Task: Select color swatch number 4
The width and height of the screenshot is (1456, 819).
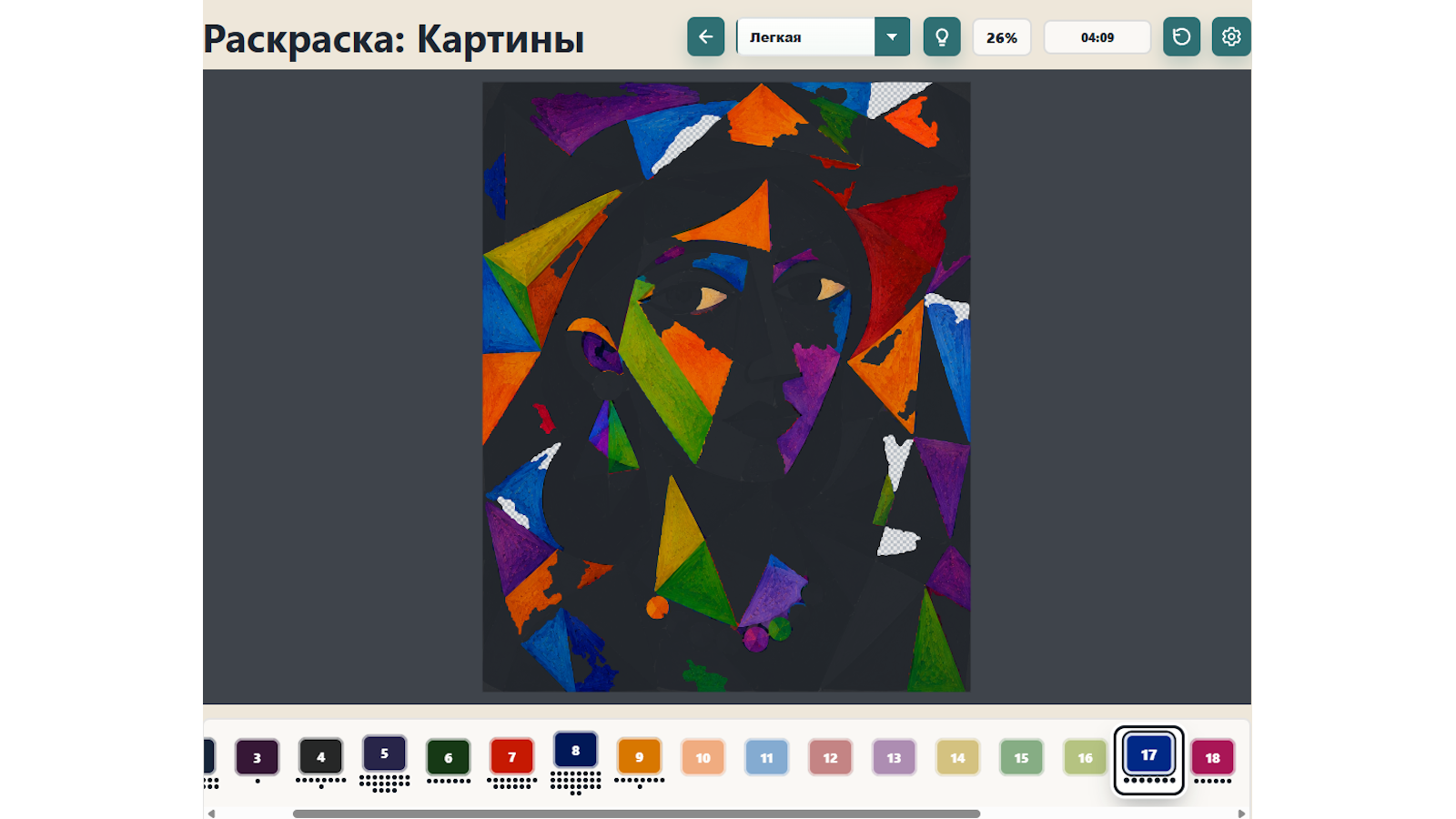Action: 320,756
